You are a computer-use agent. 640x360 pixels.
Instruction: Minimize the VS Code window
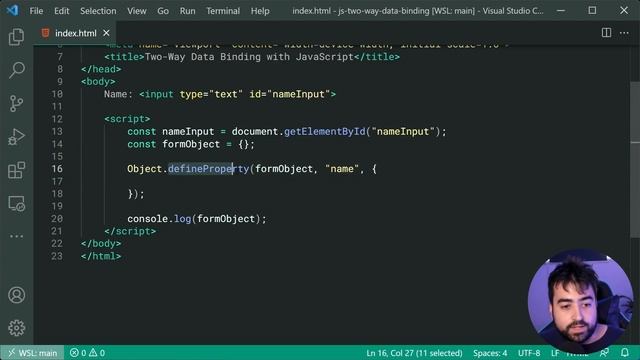[561, 11]
